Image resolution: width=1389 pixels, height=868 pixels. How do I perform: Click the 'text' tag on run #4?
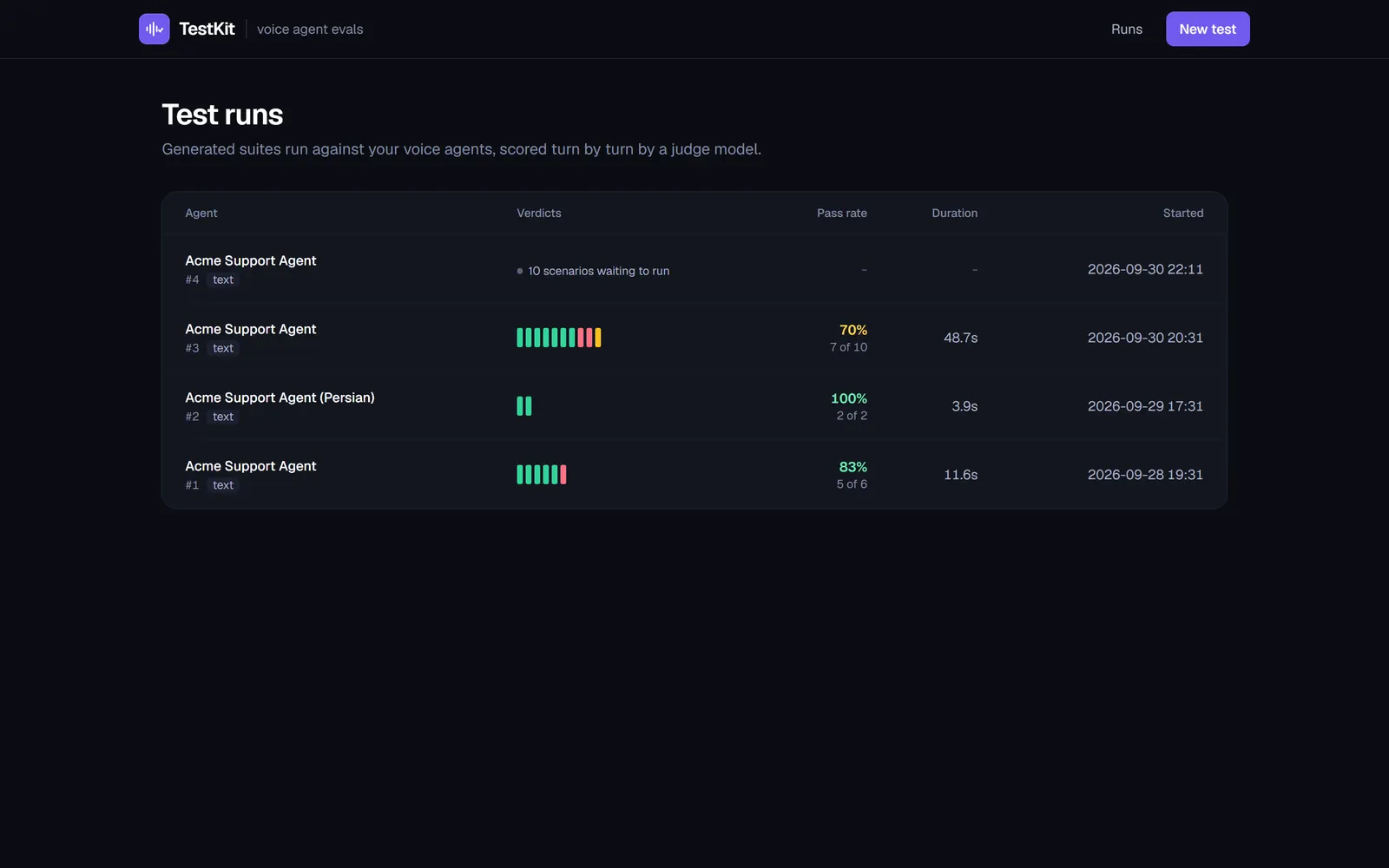(x=223, y=279)
